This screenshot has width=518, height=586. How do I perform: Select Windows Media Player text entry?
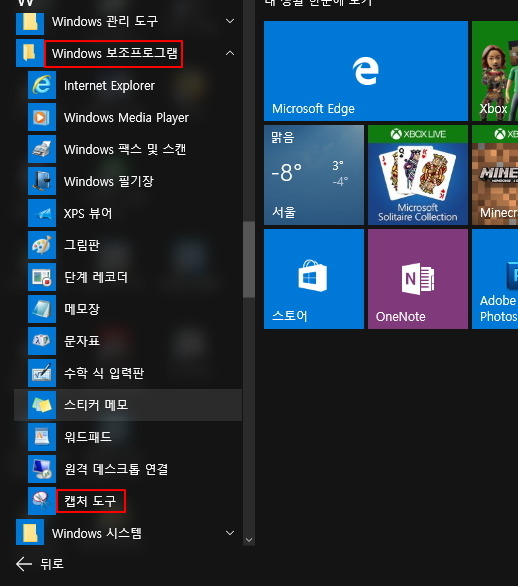point(126,118)
